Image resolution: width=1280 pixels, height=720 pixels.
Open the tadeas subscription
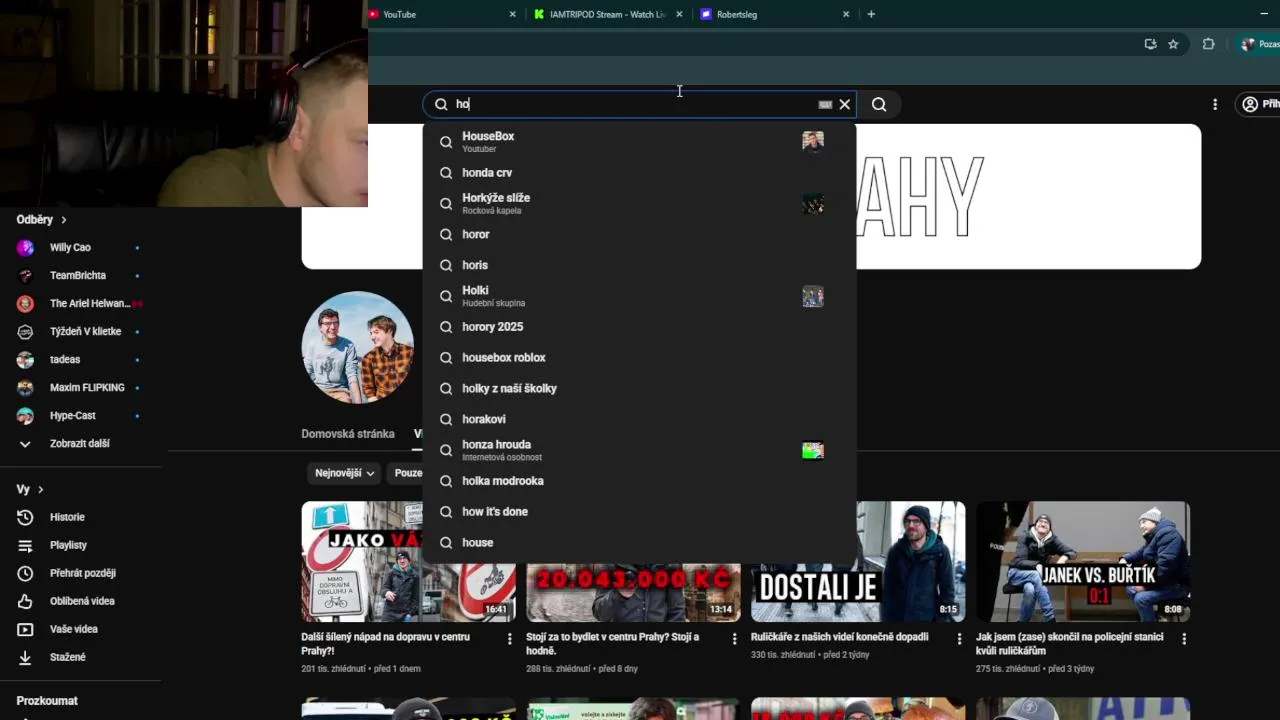pyautogui.click(x=80, y=359)
